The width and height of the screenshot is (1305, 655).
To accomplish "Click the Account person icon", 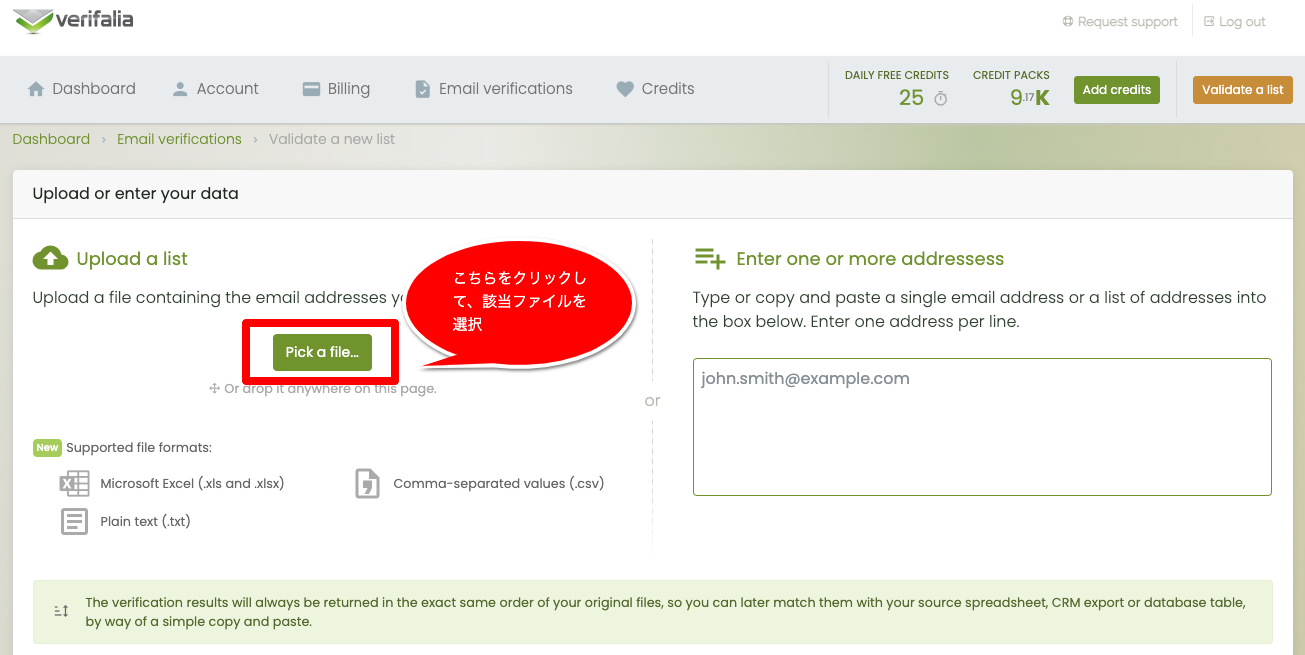I will 180,89.
